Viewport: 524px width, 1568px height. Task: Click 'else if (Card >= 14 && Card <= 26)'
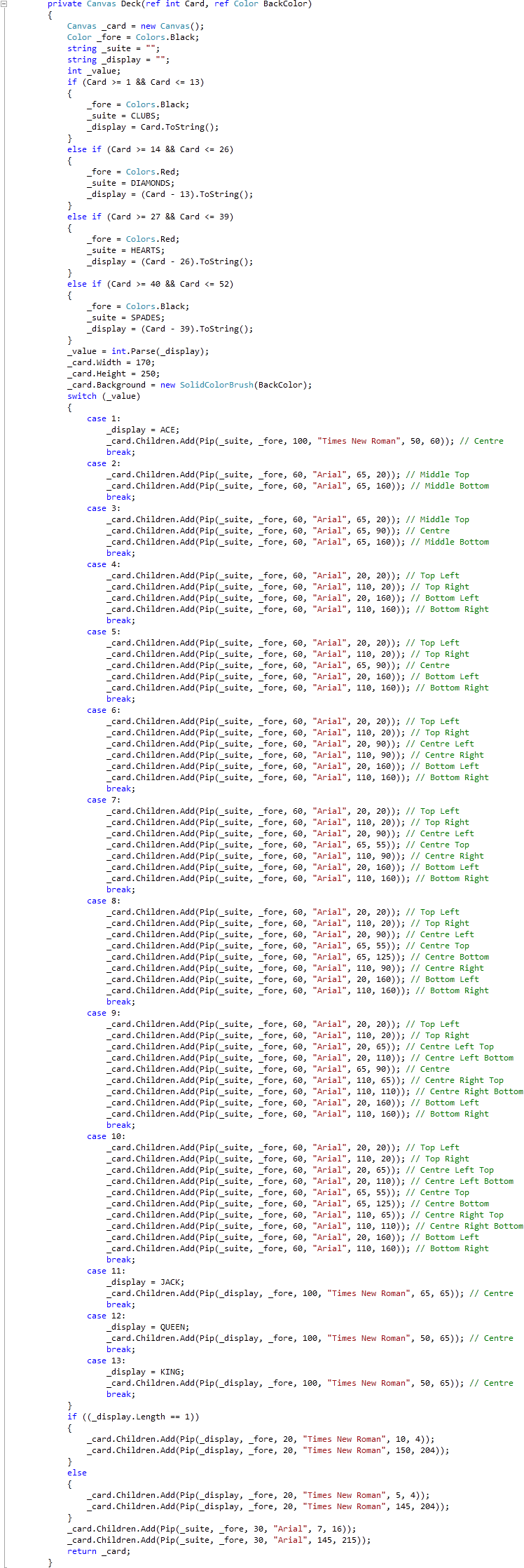pyautogui.click(x=151, y=149)
